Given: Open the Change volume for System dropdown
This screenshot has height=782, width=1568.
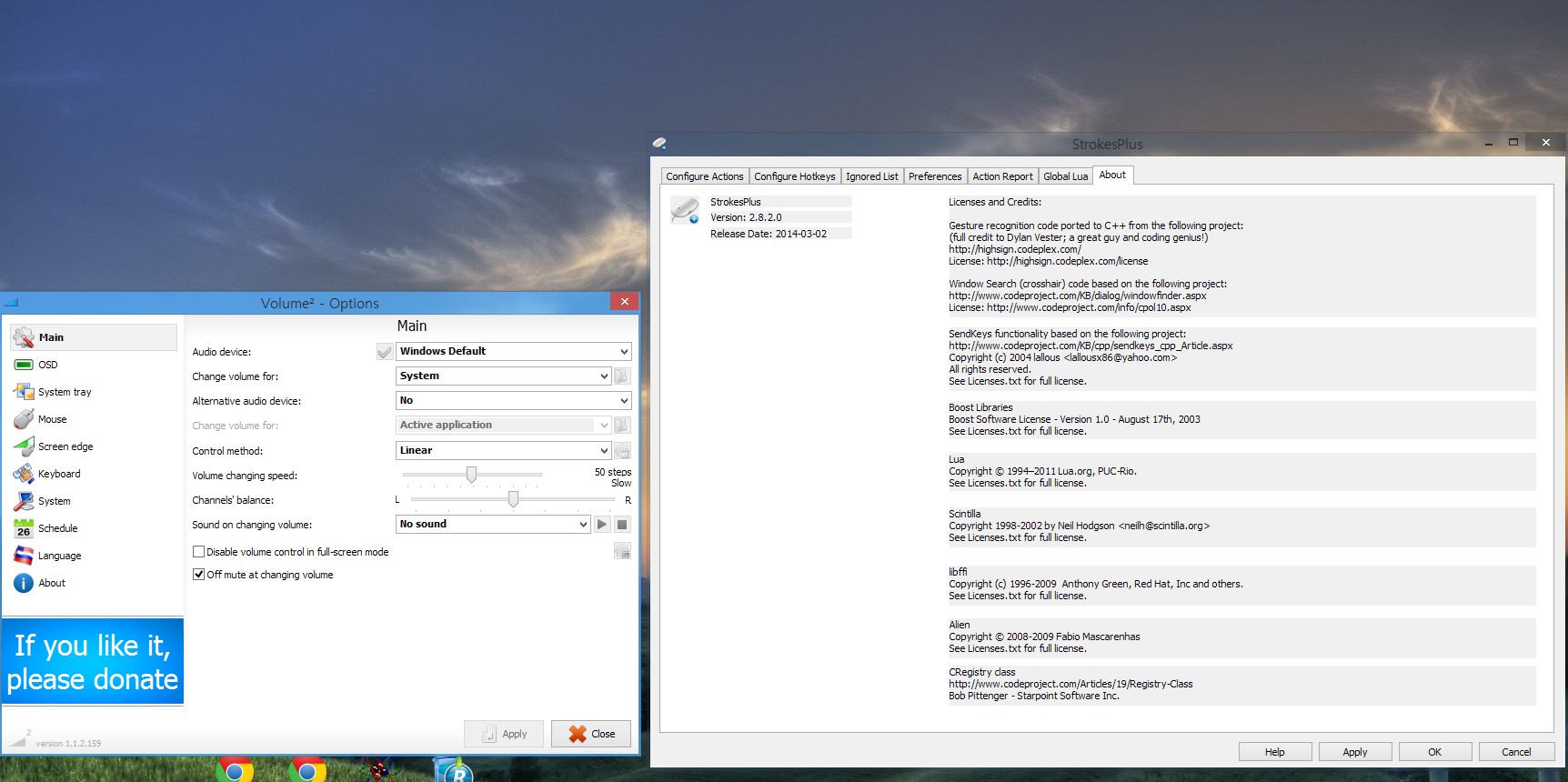Looking at the screenshot, I should (x=503, y=376).
